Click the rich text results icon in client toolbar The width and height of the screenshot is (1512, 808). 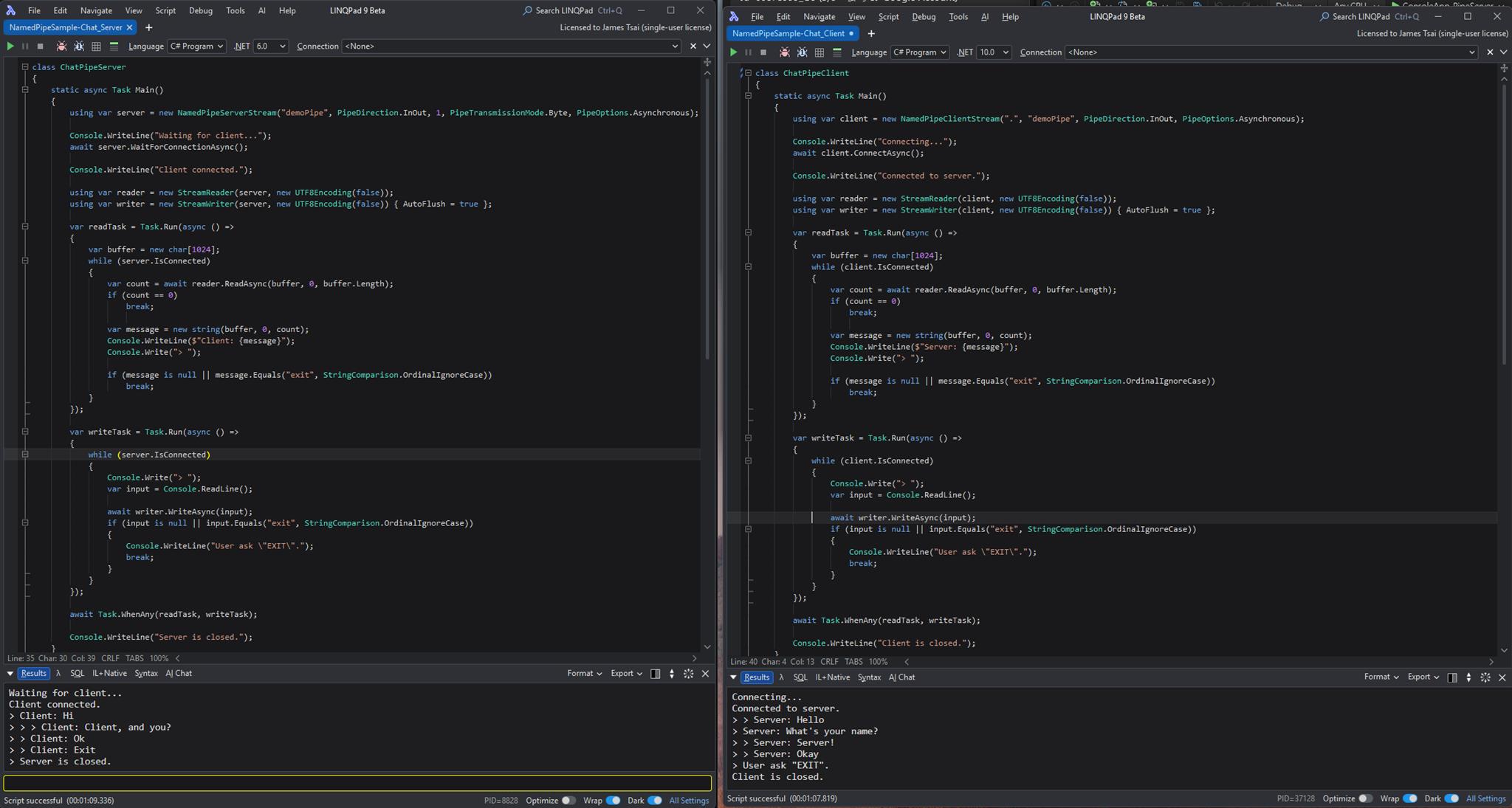pos(836,52)
